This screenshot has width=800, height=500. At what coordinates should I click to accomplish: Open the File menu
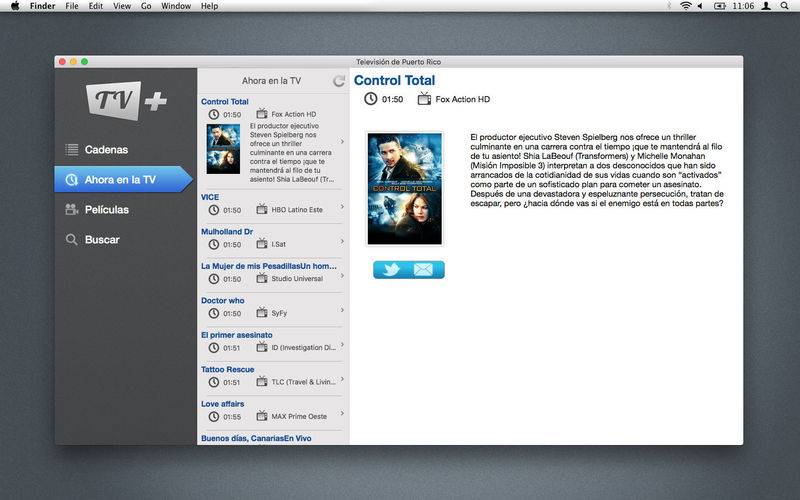pyautogui.click(x=72, y=6)
